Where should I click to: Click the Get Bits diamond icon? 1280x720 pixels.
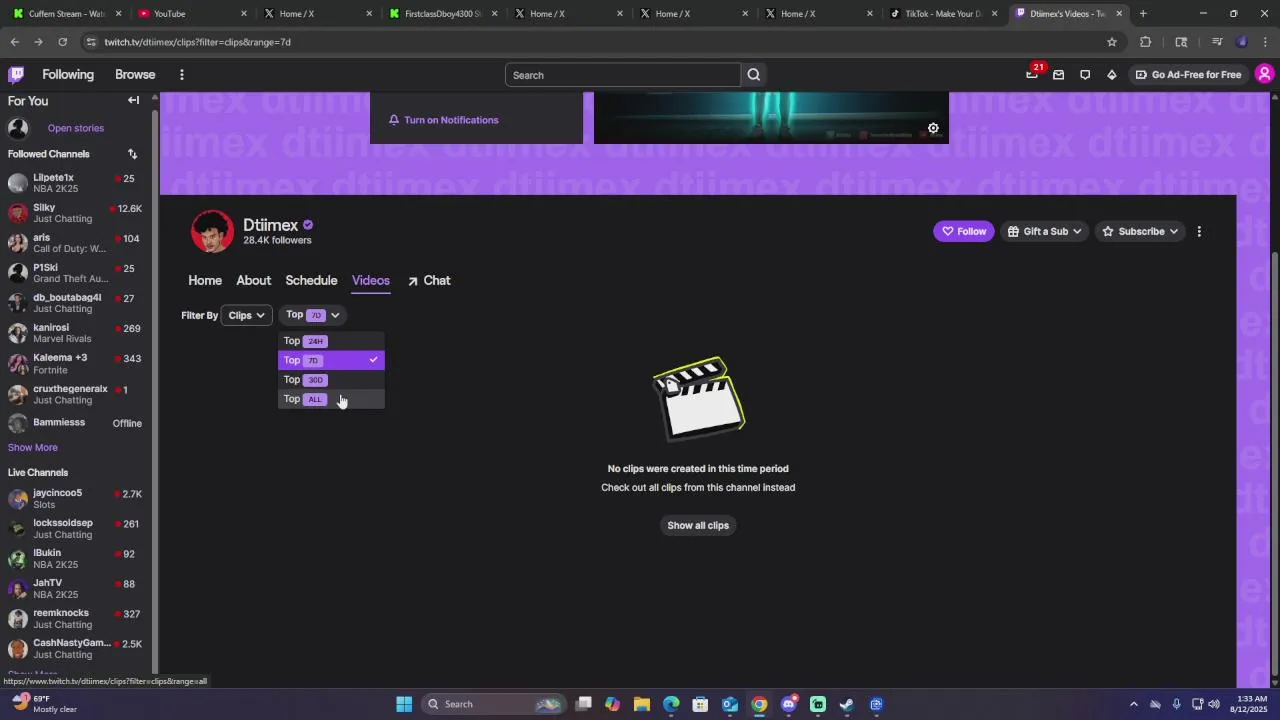1112,75
